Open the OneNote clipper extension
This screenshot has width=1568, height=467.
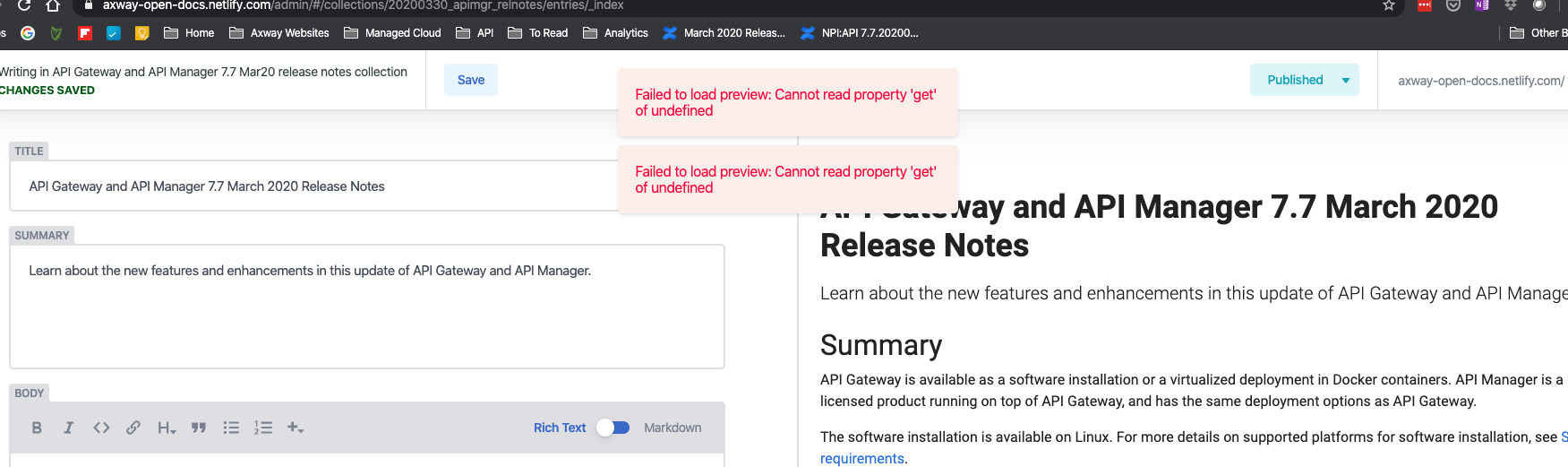(x=1482, y=5)
